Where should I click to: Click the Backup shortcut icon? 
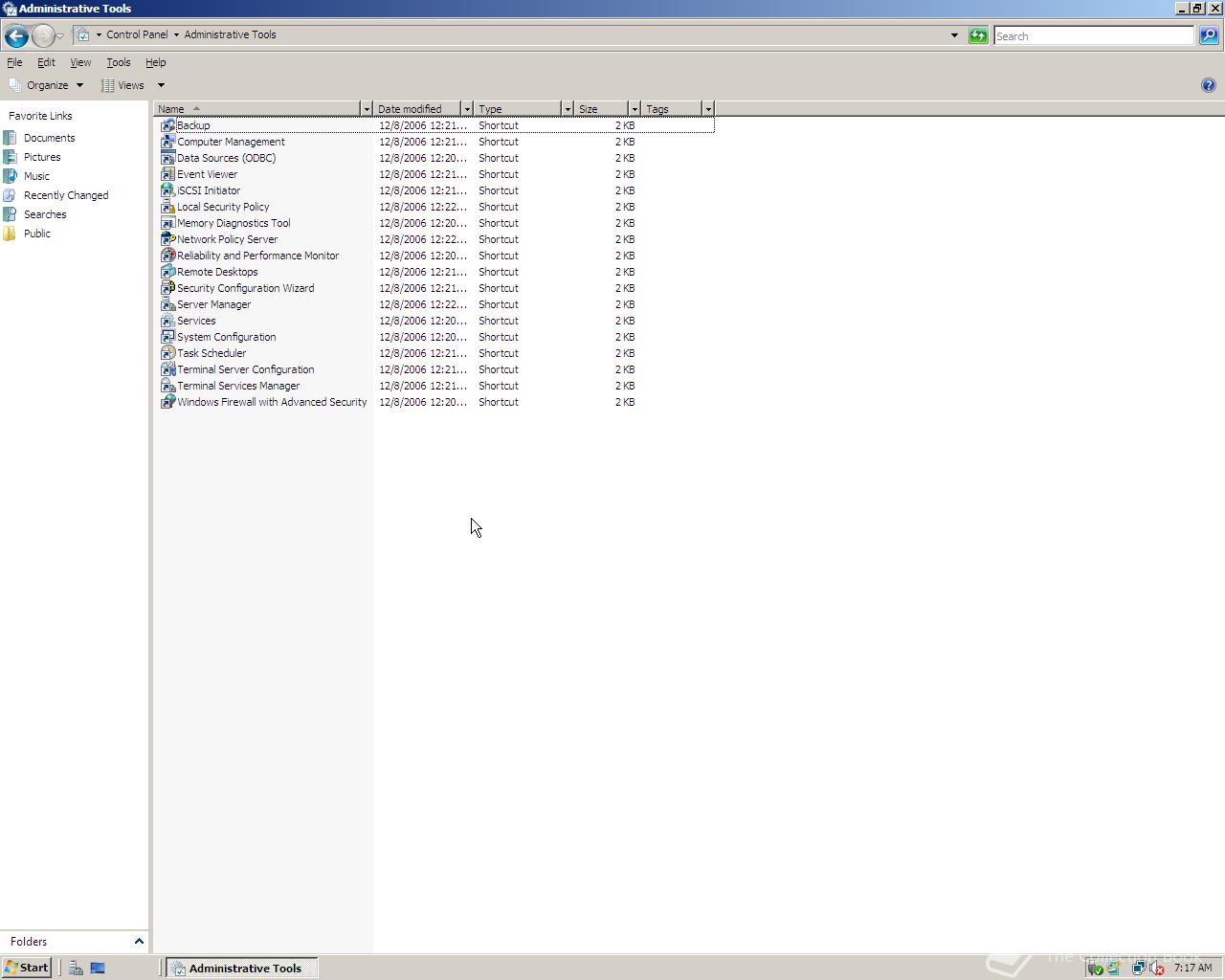point(167,125)
